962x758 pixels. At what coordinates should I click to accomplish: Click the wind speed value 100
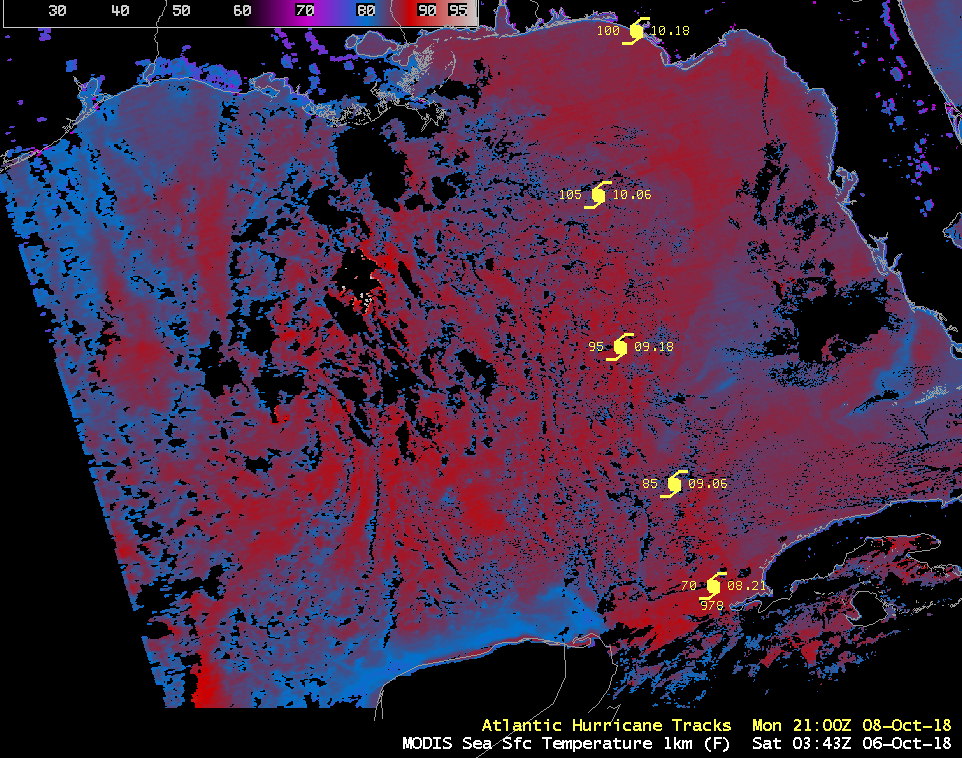pyautogui.click(x=609, y=31)
